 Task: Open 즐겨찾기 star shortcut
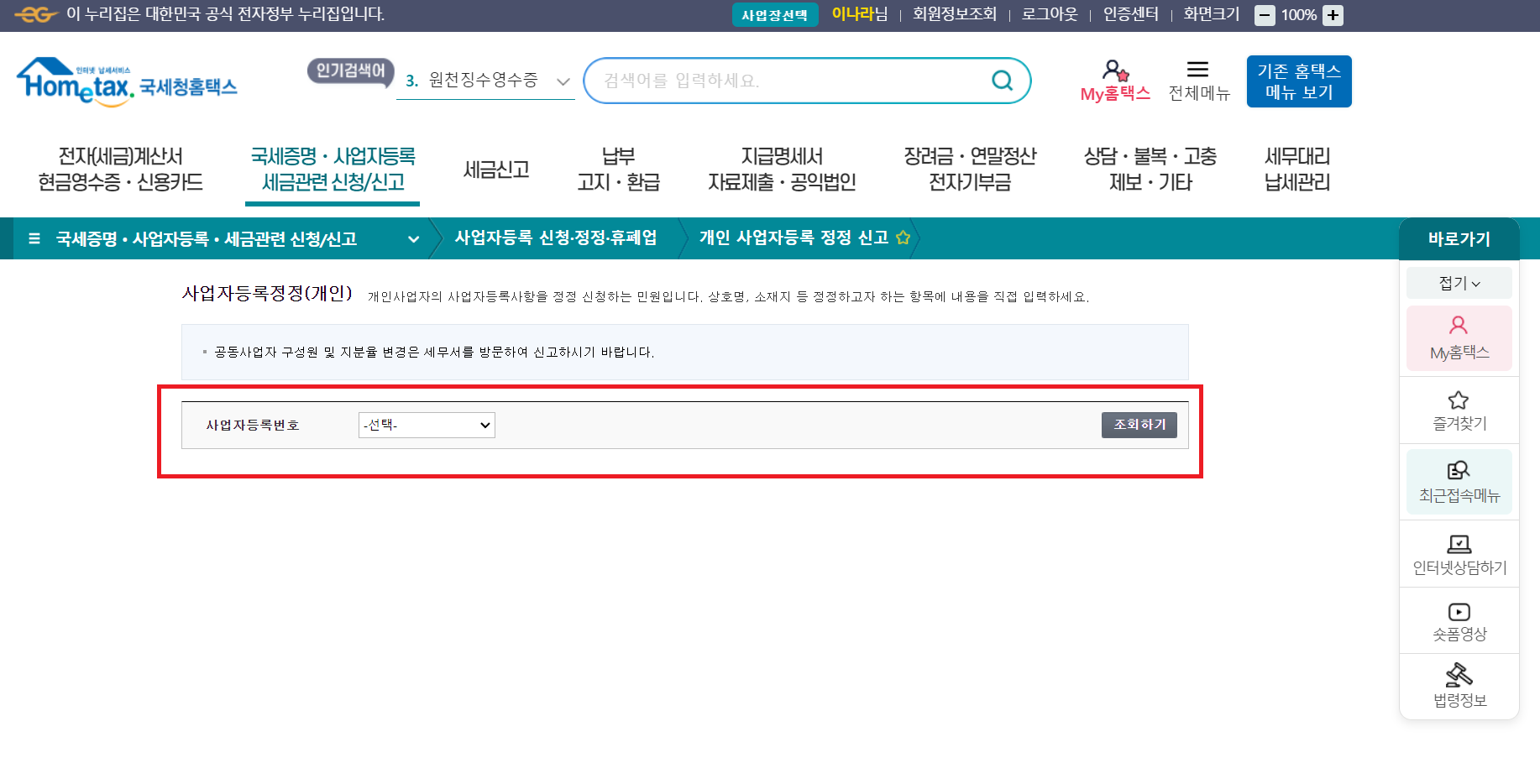pyautogui.click(x=1459, y=410)
